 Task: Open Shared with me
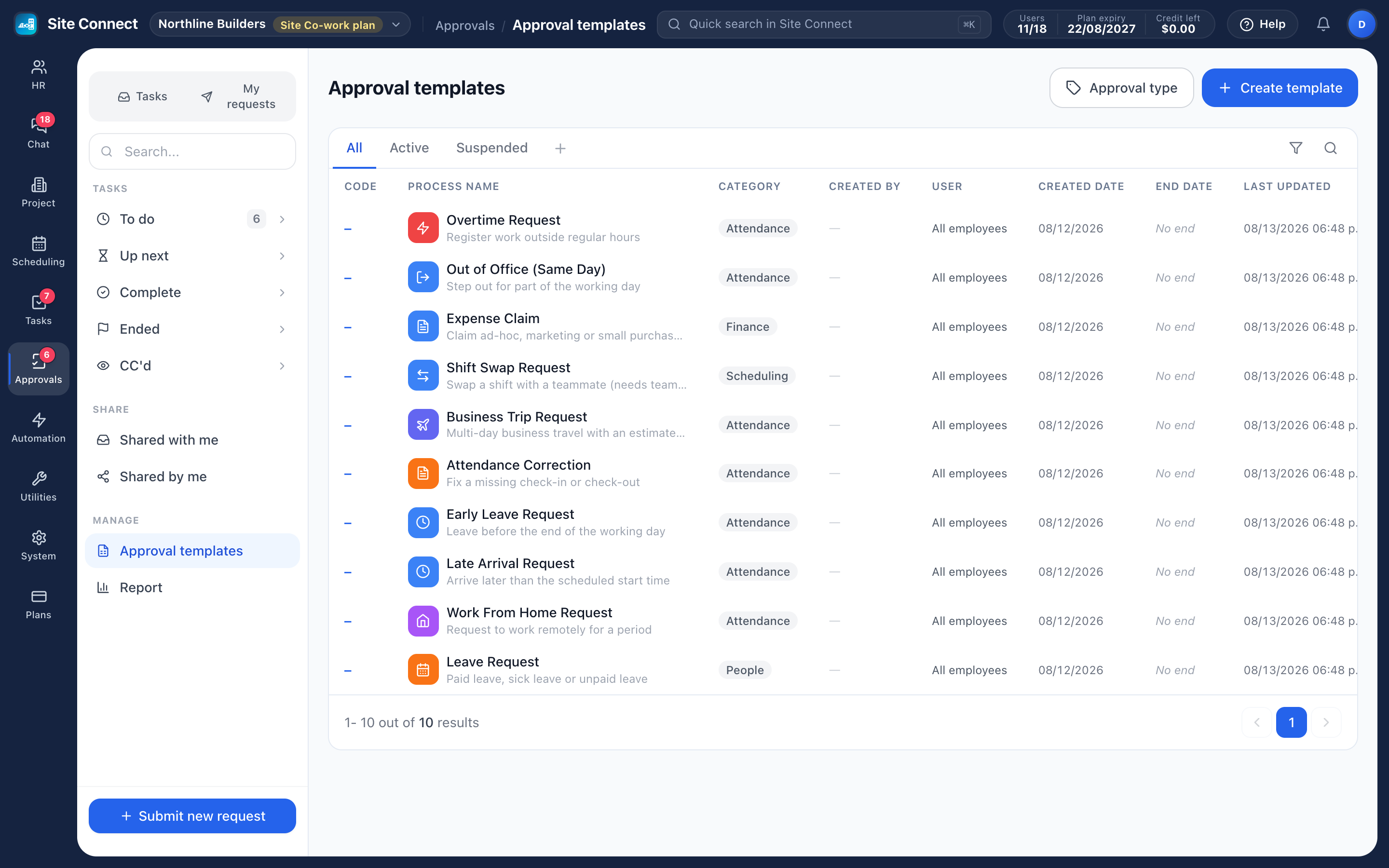[x=192, y=440]
